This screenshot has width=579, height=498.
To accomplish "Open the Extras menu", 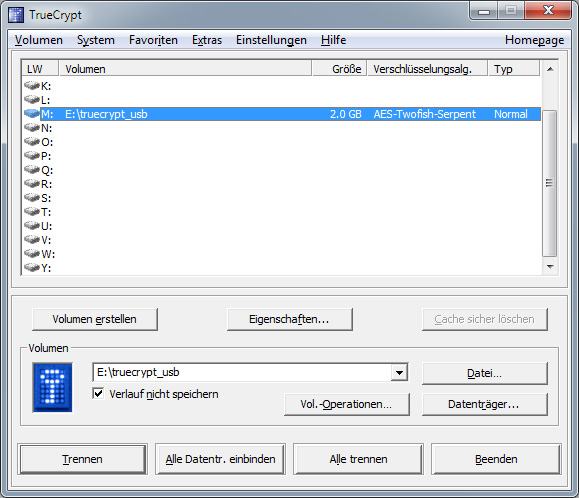I will point(207,40).
